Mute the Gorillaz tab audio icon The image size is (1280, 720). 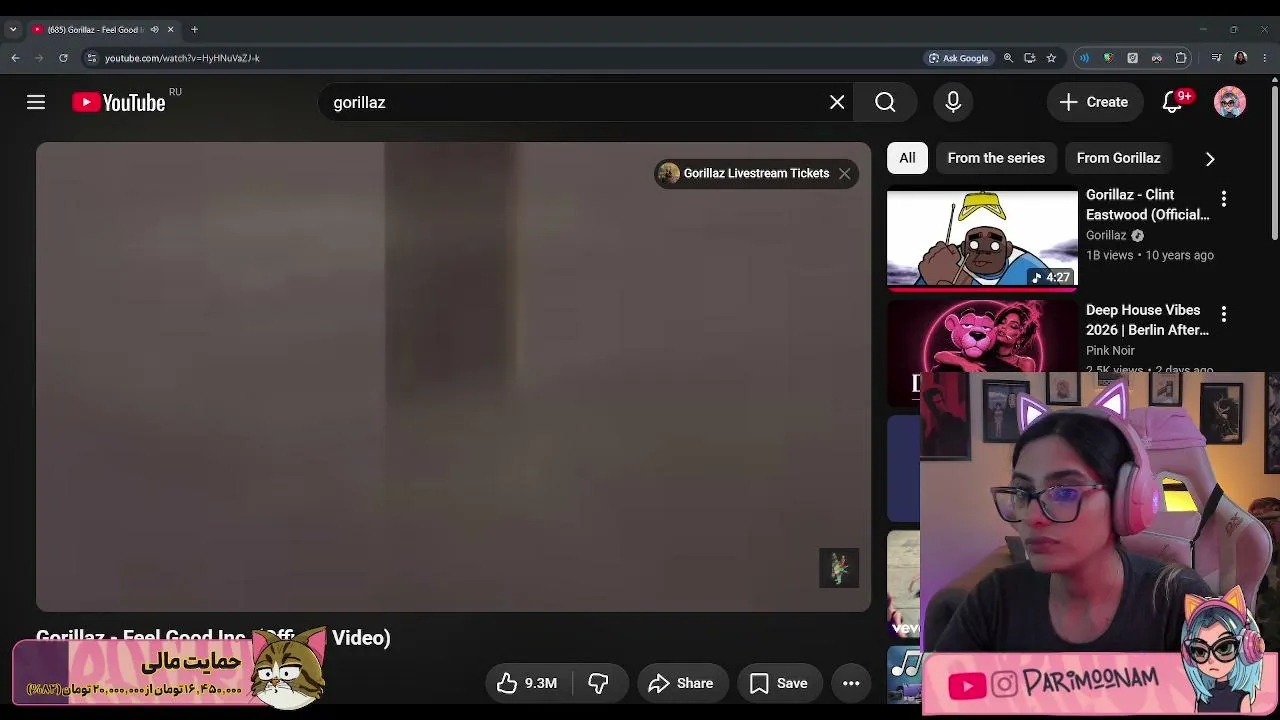tap(154, 30)
